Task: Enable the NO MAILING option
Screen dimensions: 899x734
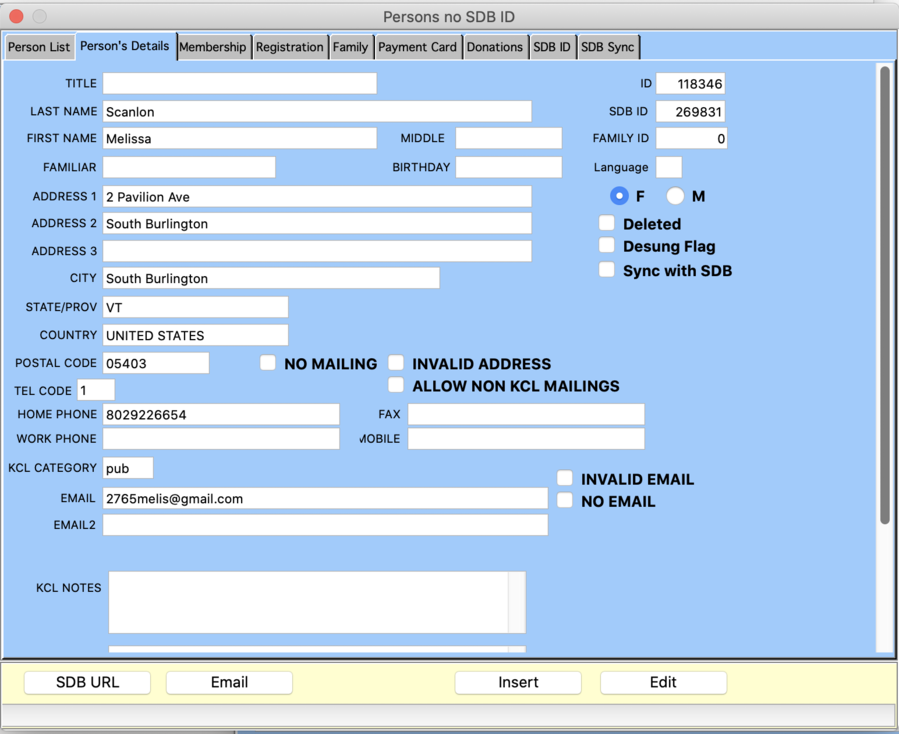Action: [x=268, y=363]
